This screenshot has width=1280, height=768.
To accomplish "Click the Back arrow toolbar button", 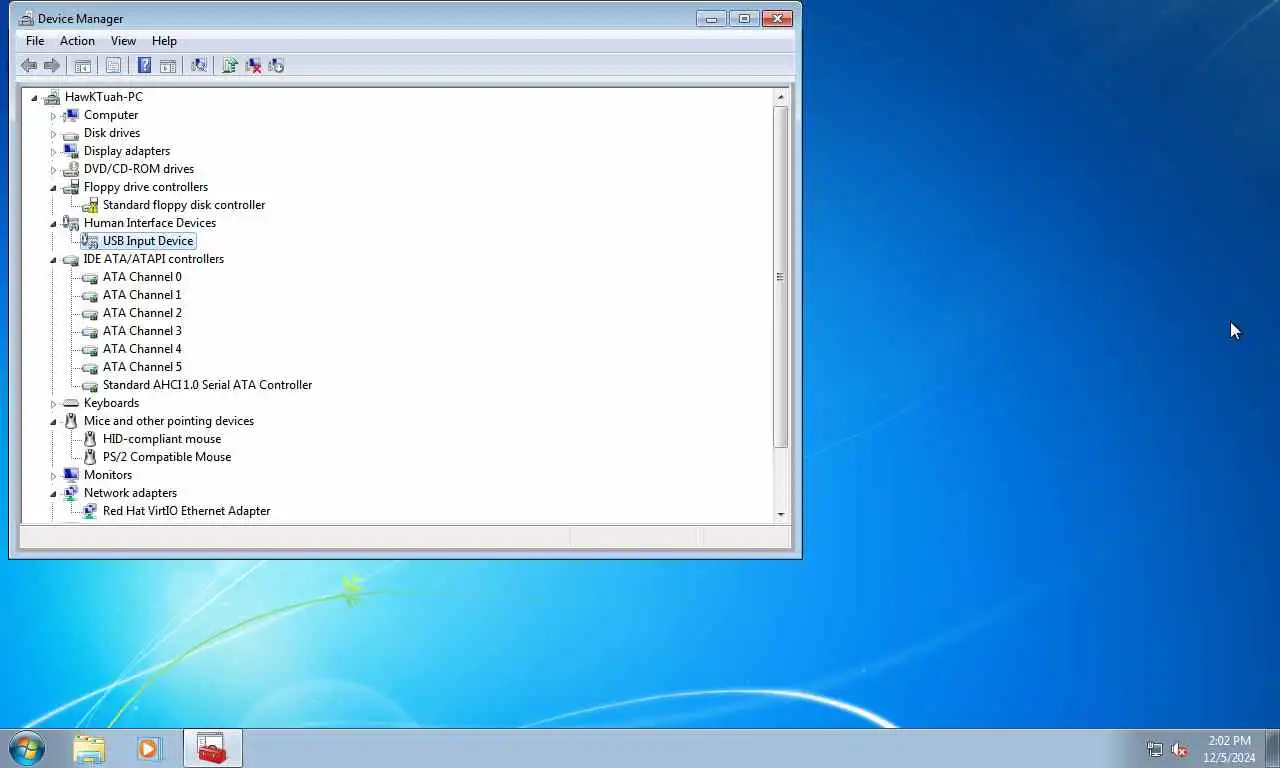I will [x=29, y=66].
